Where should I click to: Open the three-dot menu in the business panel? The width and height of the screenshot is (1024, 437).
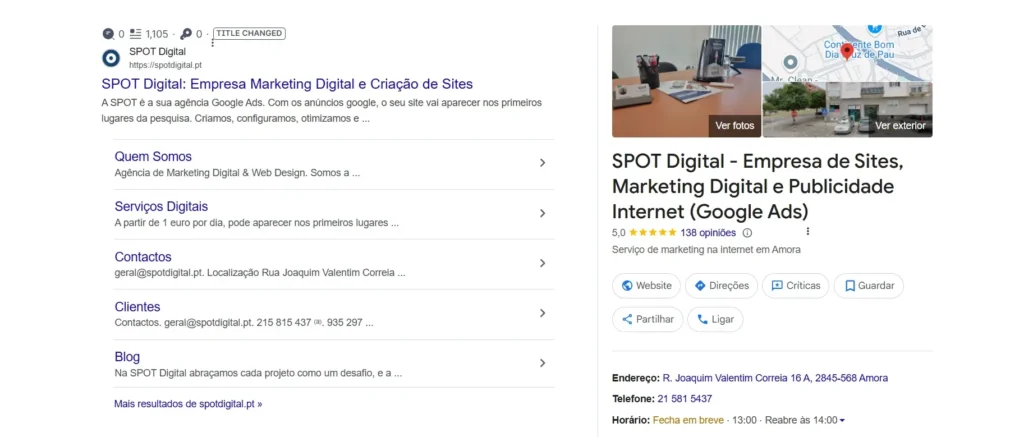pos(808,231)
